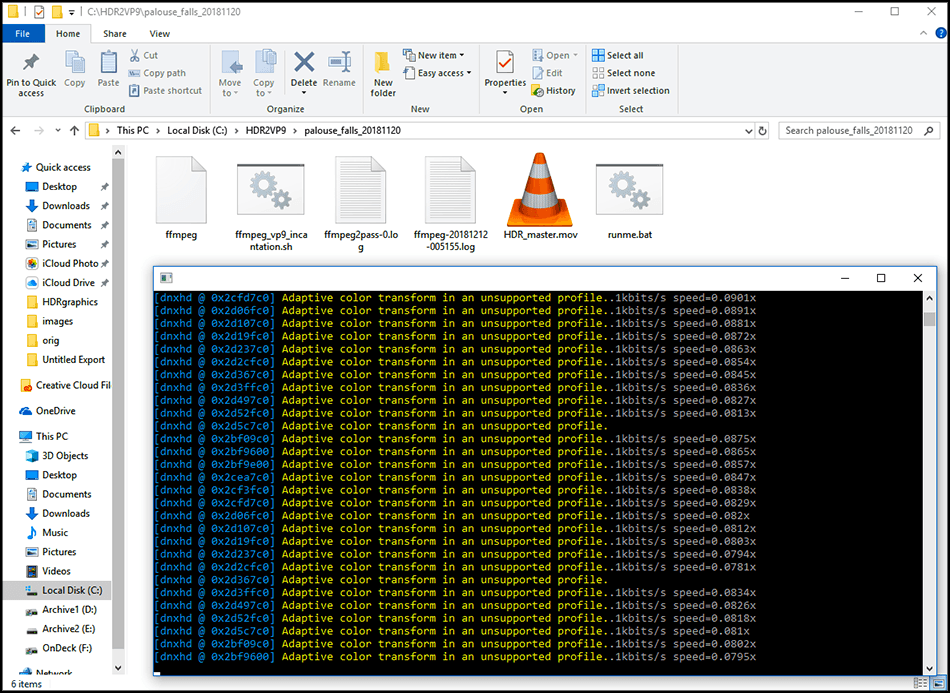
Task: Click navigation pane scrollbar down arrow
Action: pyautogui.click(x=118, y=668)
